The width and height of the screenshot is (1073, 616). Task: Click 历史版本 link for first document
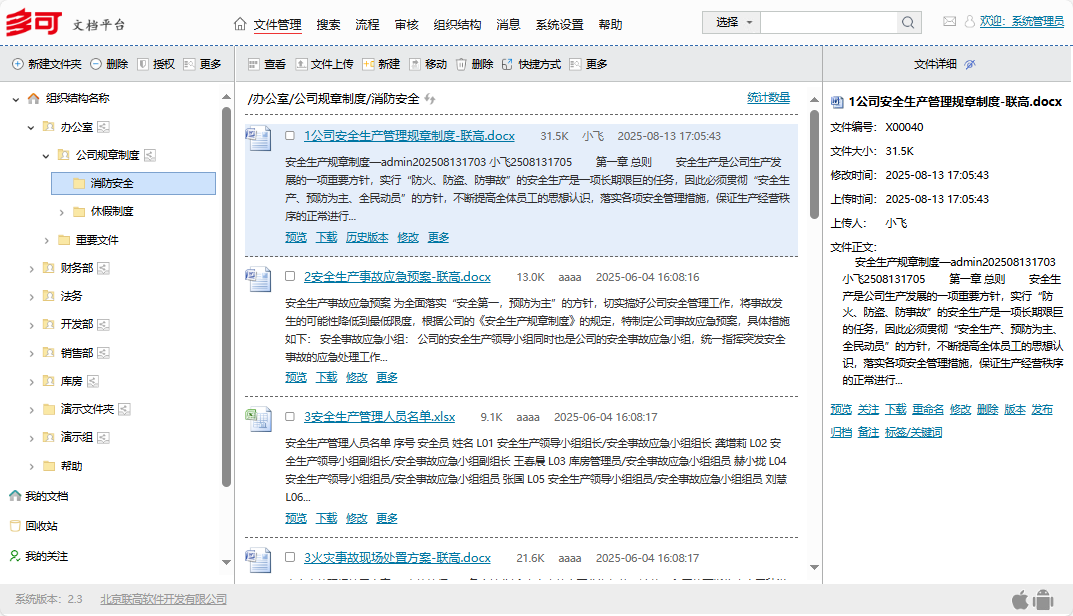tap(367, 237)
